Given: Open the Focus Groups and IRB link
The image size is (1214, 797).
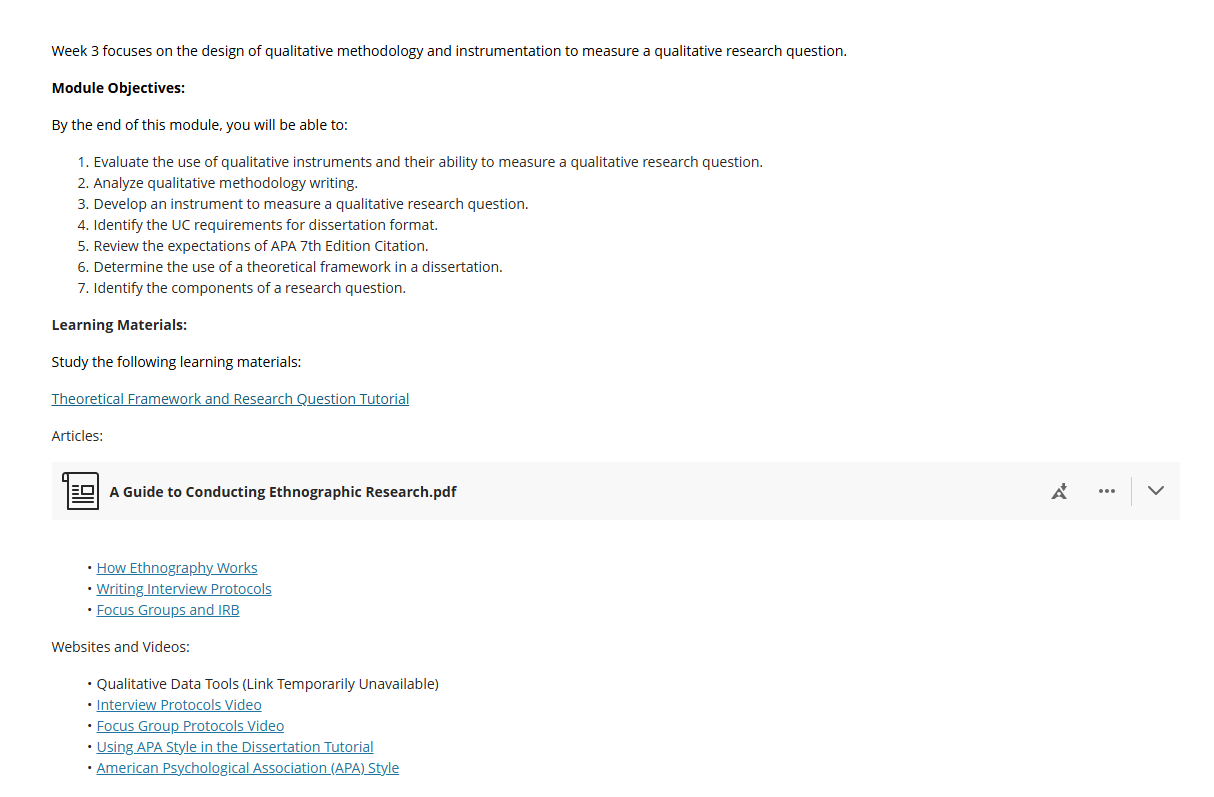Looking at the screenshot, I should pos(168,609).
